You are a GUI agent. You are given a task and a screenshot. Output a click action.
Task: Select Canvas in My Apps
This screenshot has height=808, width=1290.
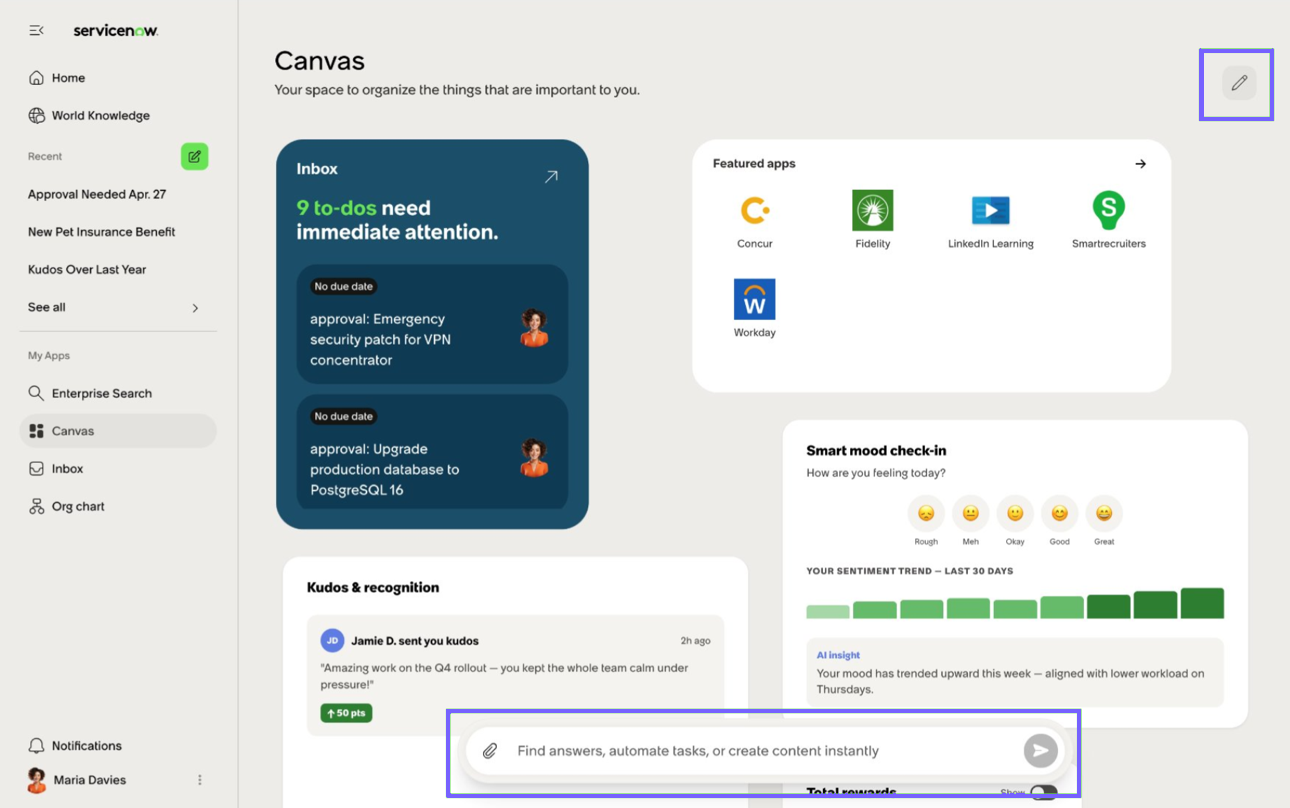click(118, 431)
